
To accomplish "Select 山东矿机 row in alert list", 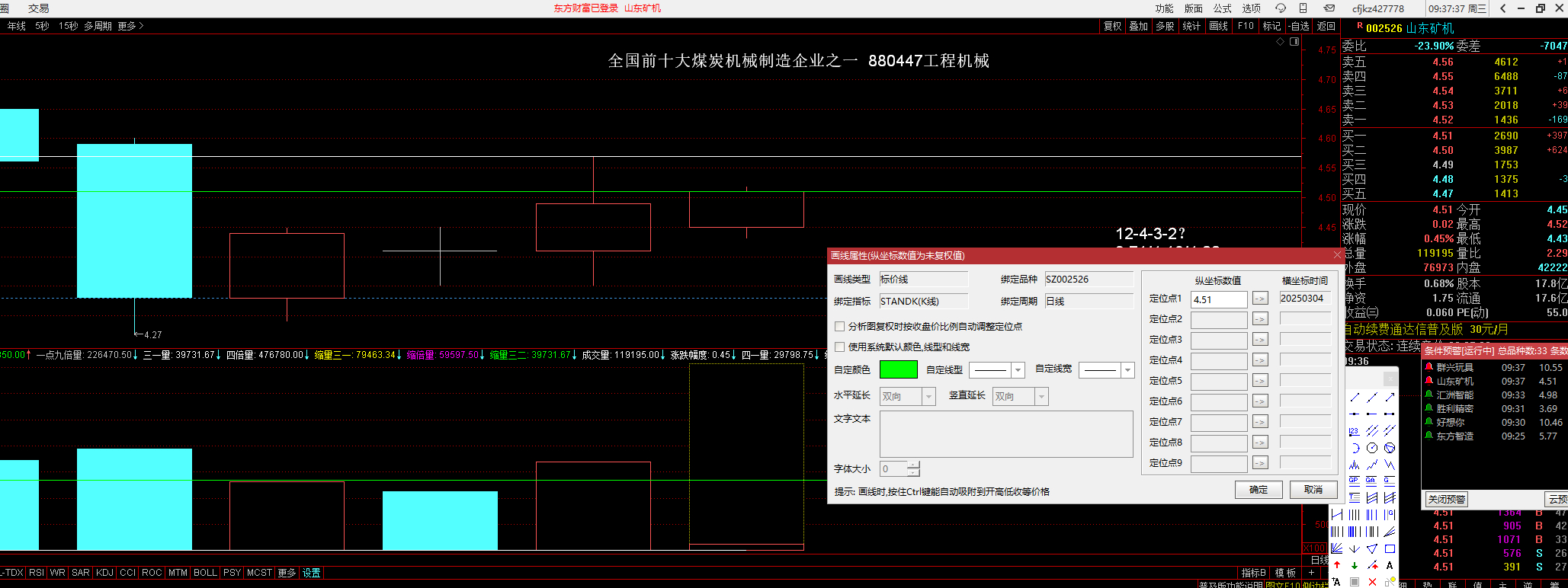I will [x=1493, y=381].
